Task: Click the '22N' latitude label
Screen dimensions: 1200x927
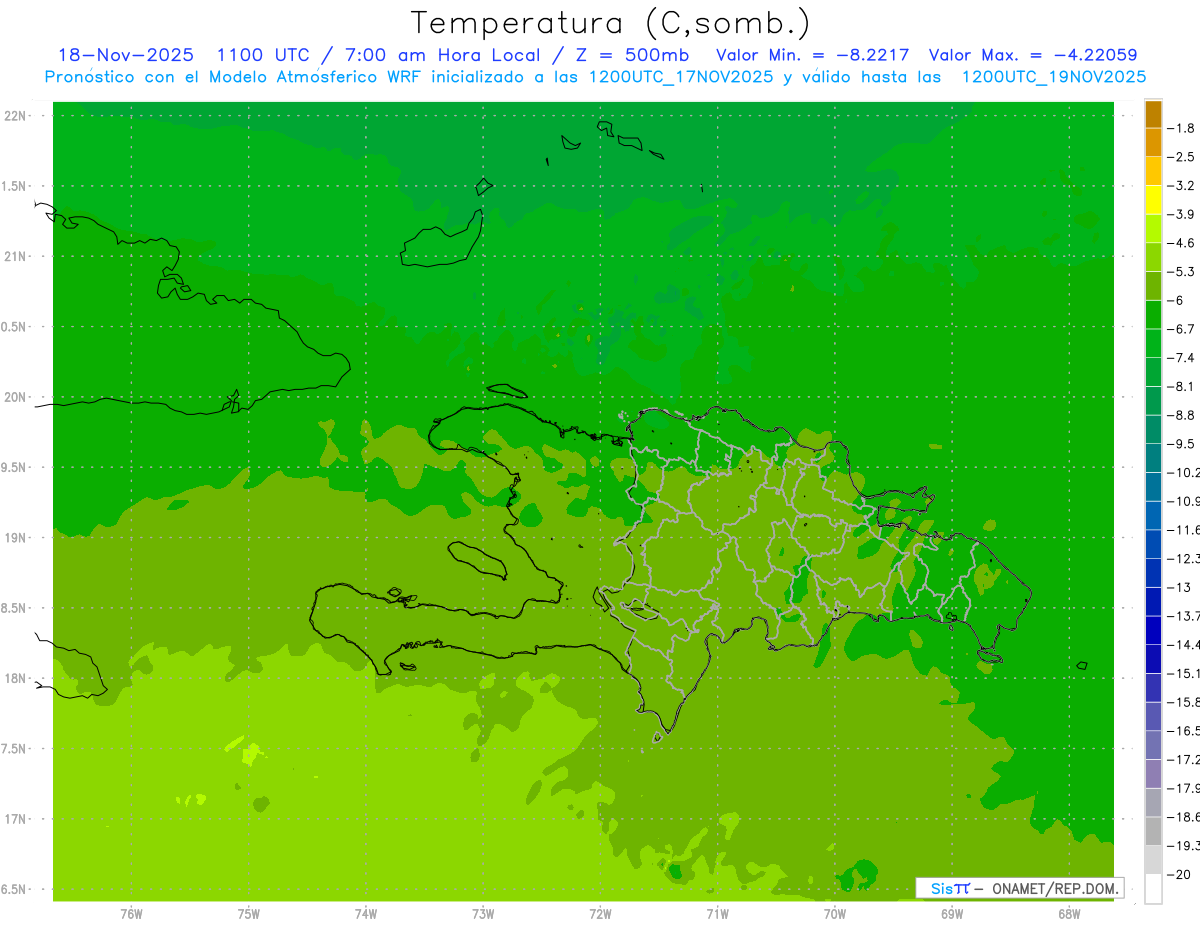Action: 15,116
